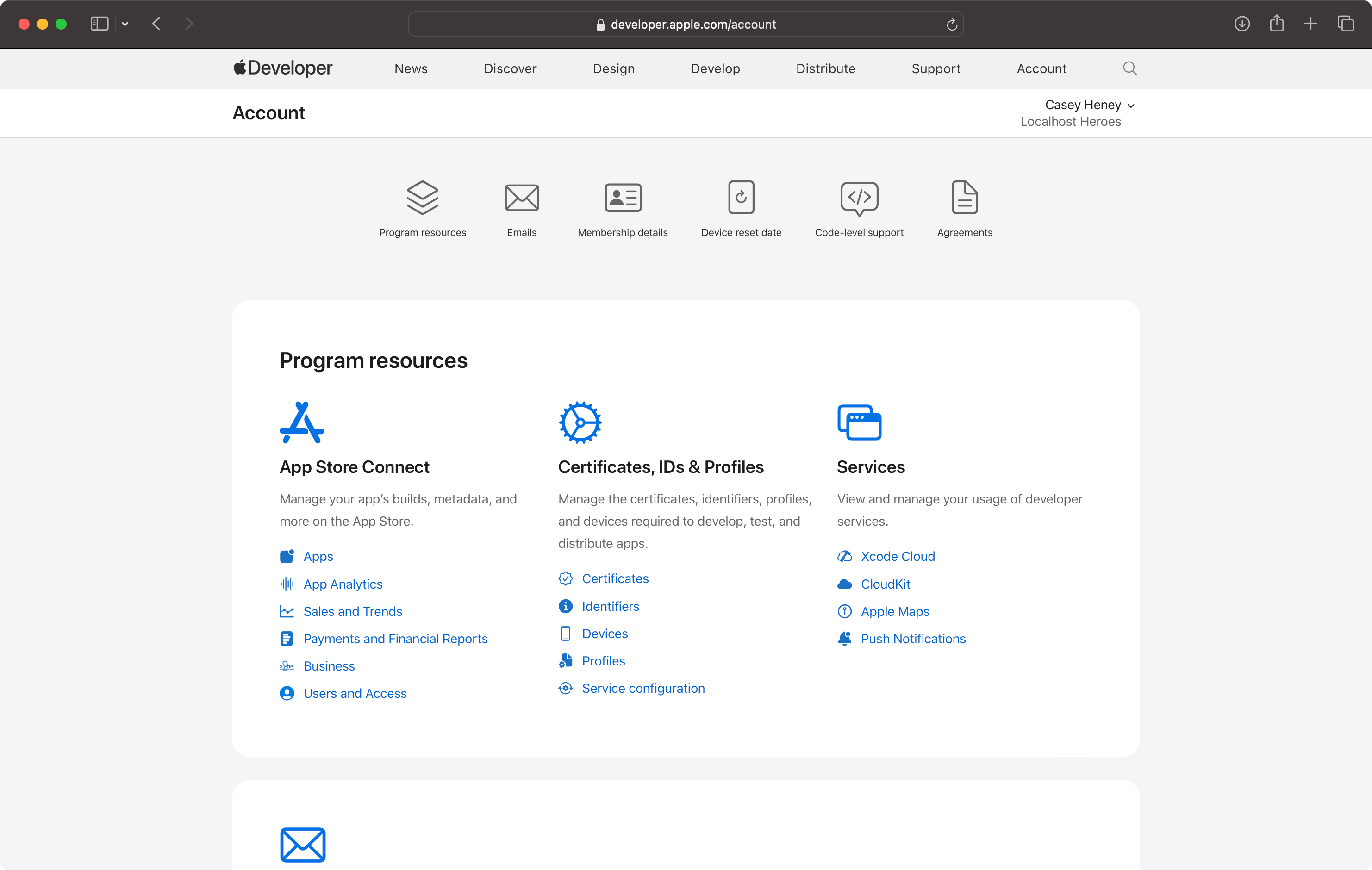Viewport: 1372px width, 870px height.
Task: Expand the Account navigation menu item
Action: pyautogui.click(x=1042, y=68)
